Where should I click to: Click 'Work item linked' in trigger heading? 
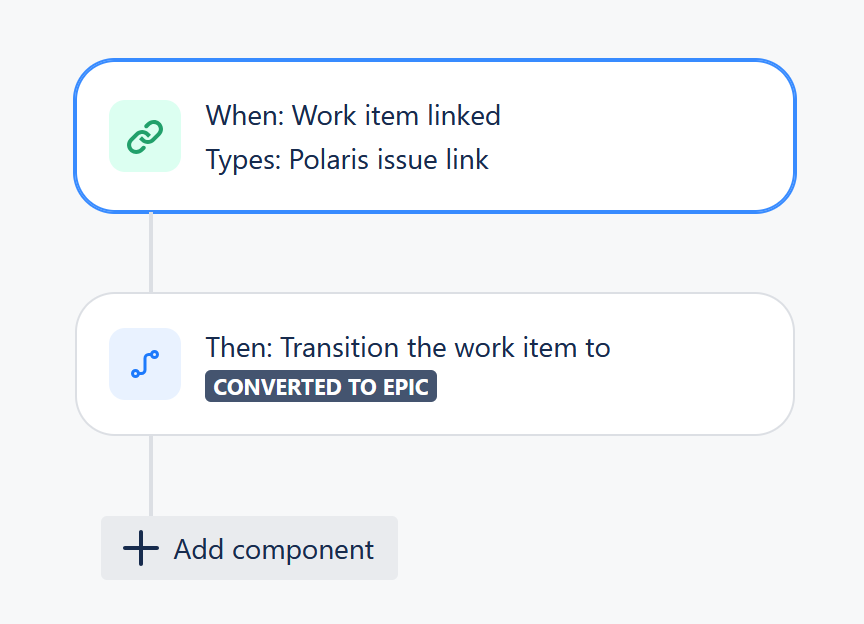(x=396, y=116)
